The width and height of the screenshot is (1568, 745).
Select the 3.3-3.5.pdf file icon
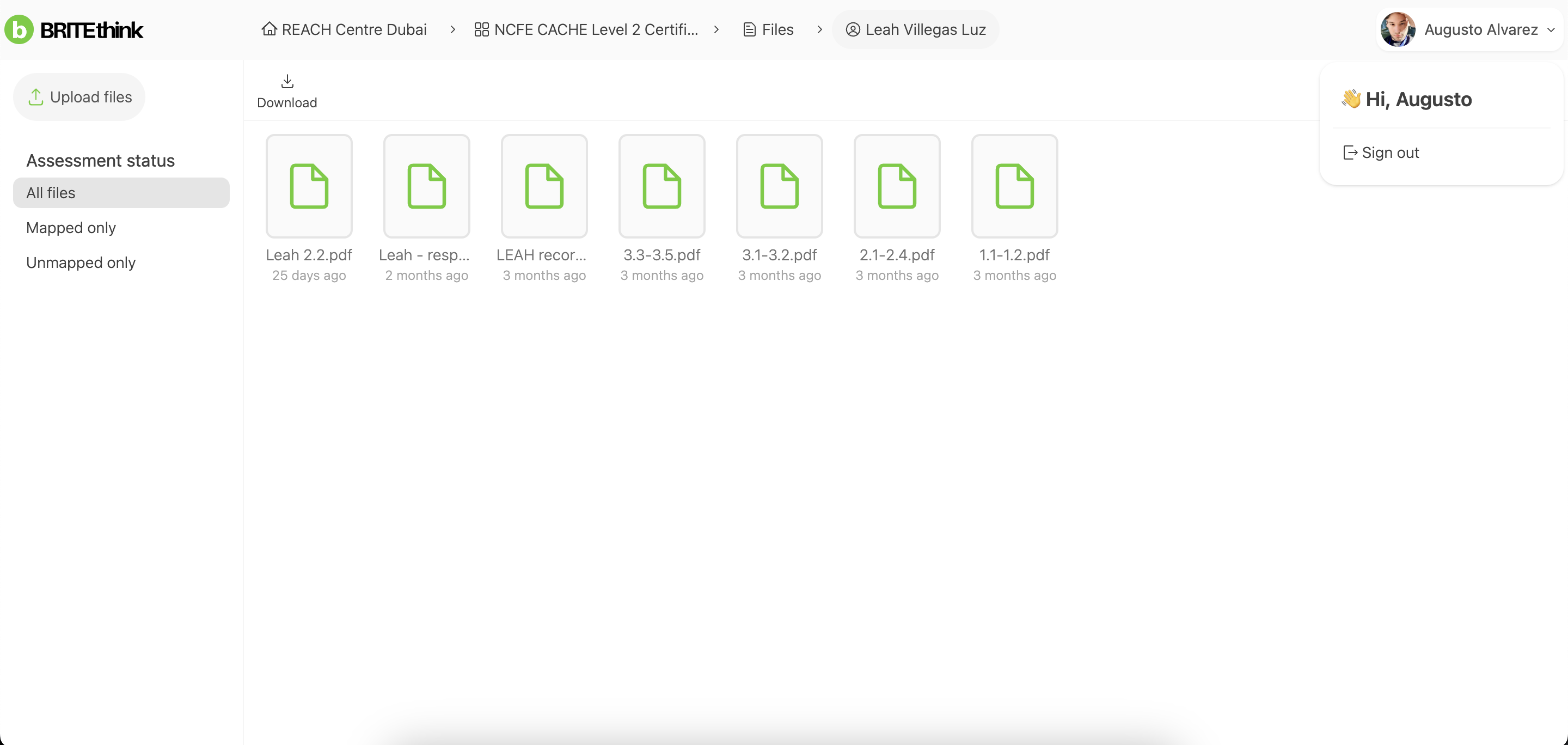point(661,186)
